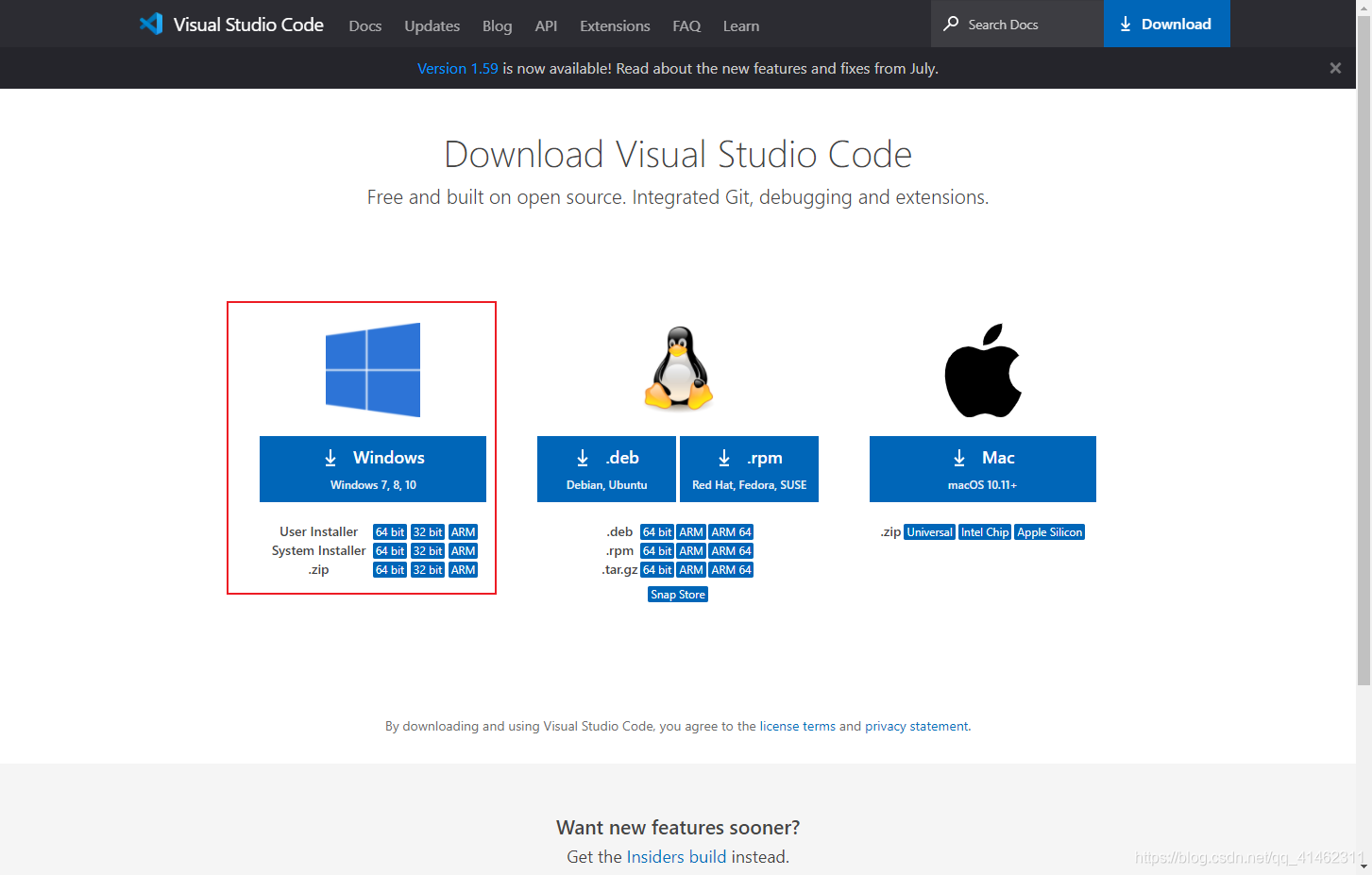Screen dimensions: 1372x875
Task: Click the .deb Debian, Ubuntu download button
Action: (x=606, y=469)
